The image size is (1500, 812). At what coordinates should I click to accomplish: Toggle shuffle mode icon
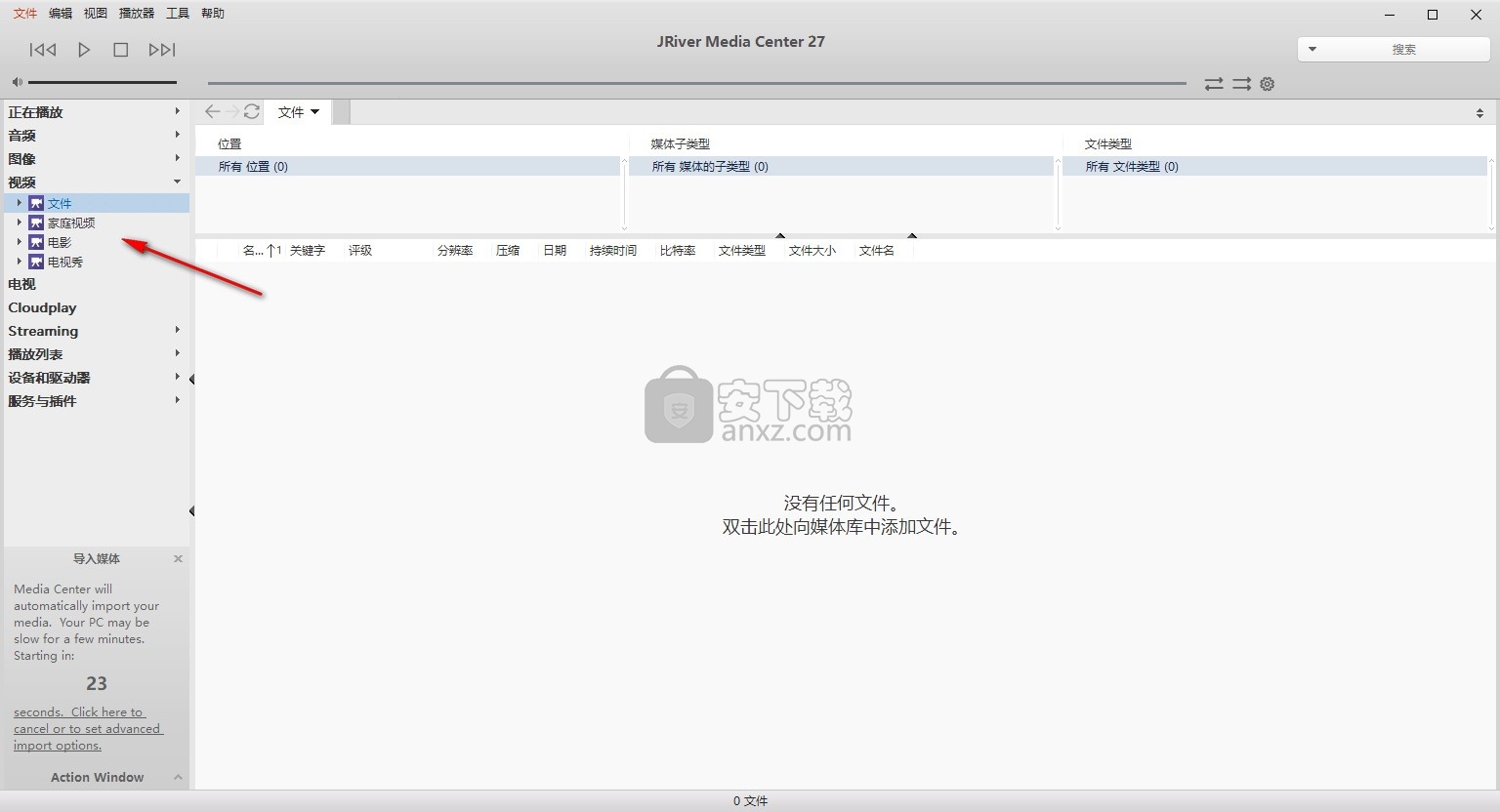tap(1241, 84)
